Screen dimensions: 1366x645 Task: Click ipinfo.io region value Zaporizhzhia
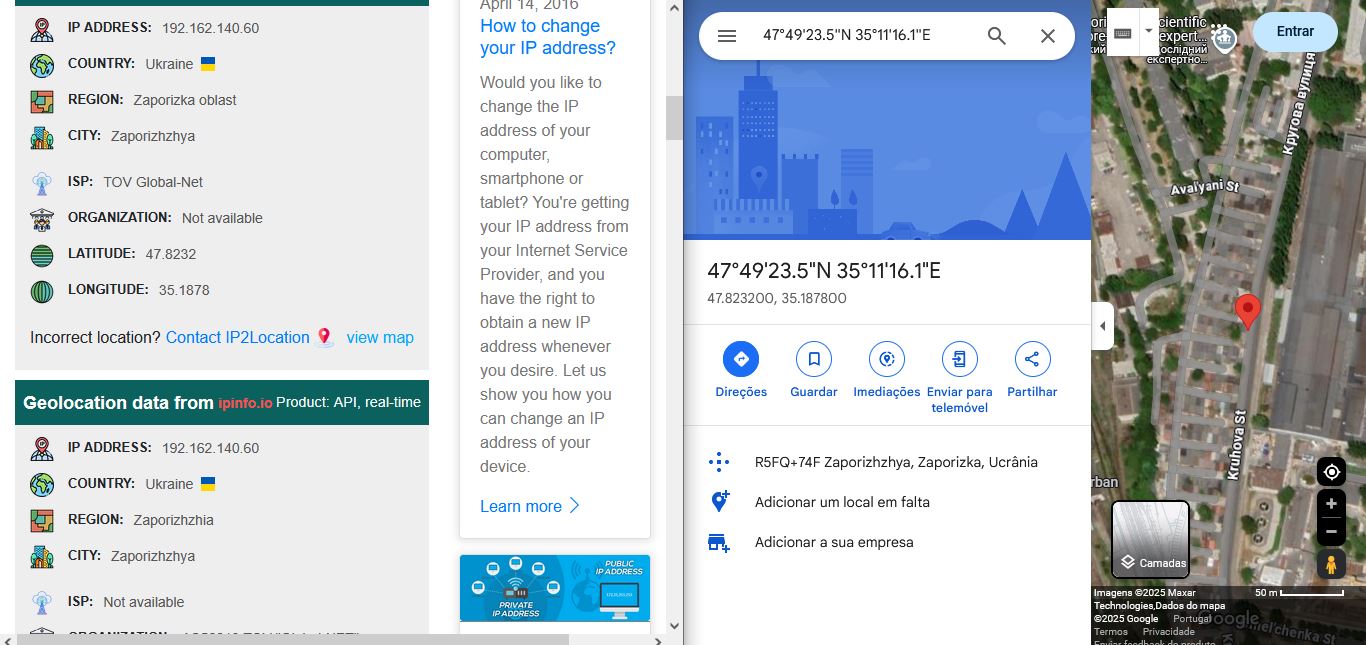coord(174,520)
